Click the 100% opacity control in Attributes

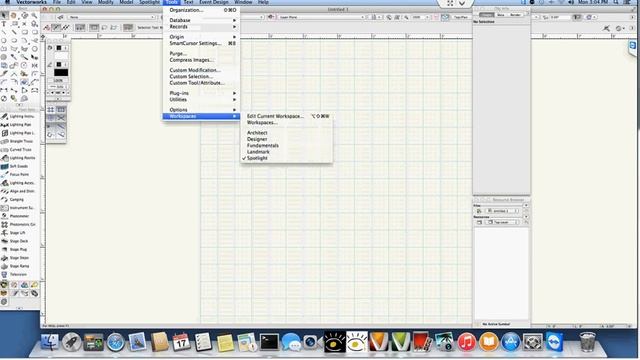tap(58, 81)
